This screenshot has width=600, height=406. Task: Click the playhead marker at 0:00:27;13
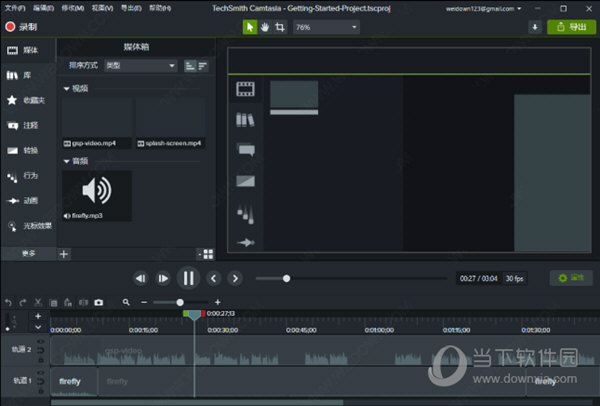(x=194, y=315)
